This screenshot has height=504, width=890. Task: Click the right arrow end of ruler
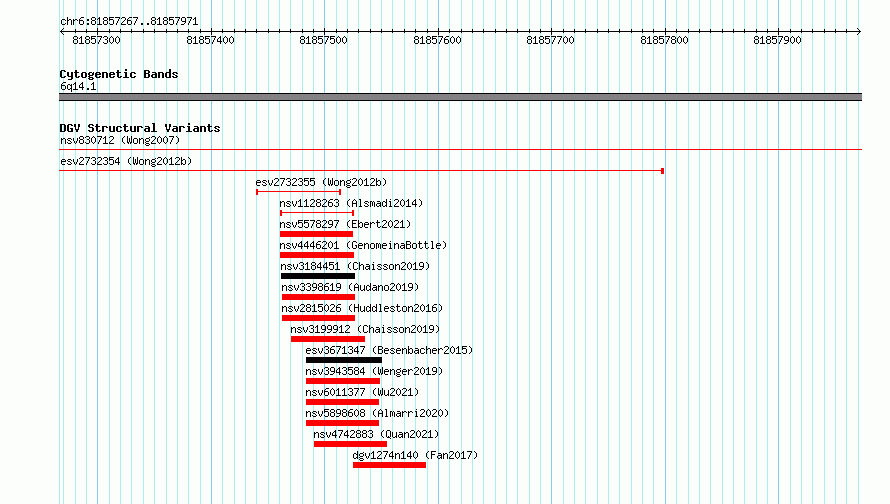click(x=859, y=31)
